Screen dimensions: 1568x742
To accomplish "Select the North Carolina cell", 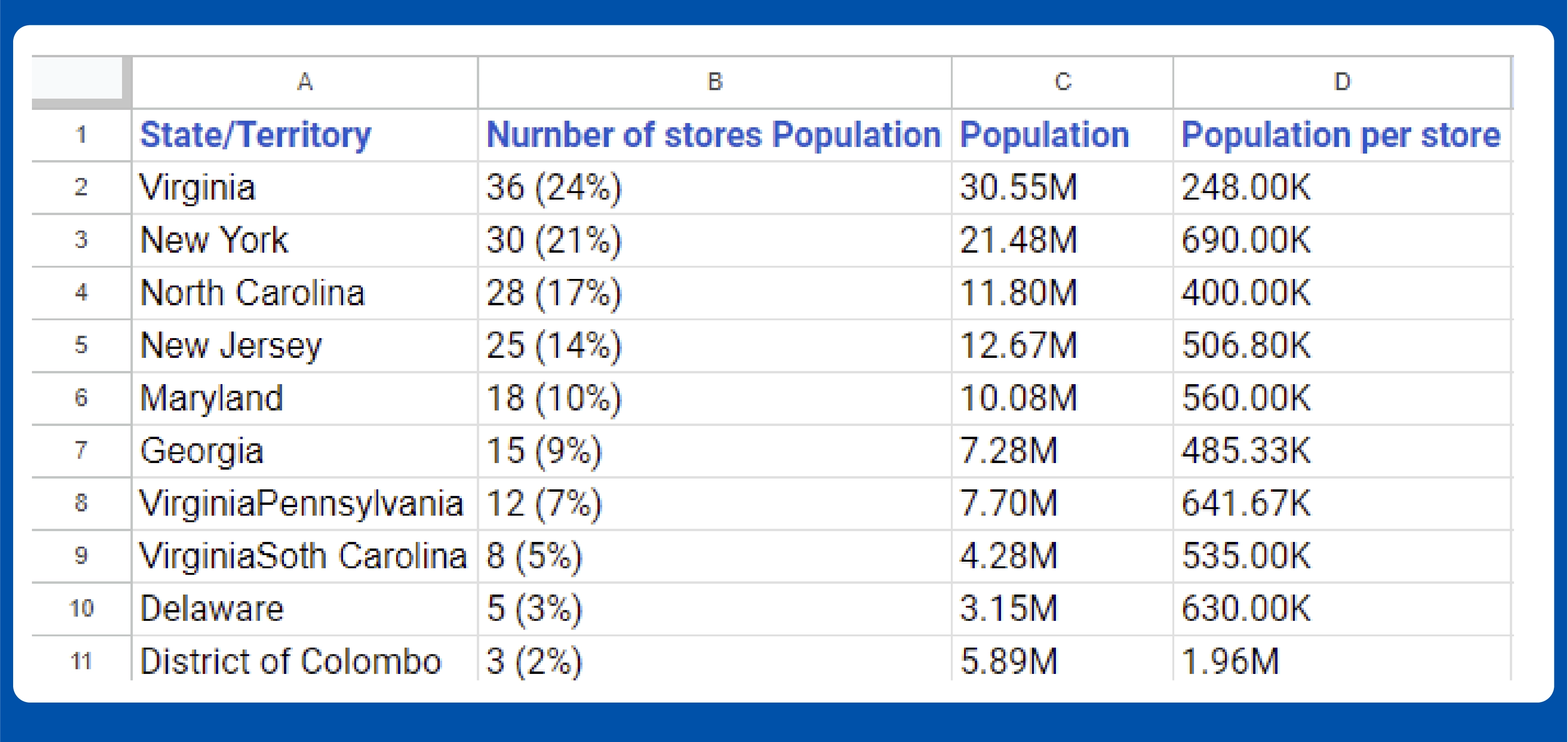I will (x=305, y=293).
